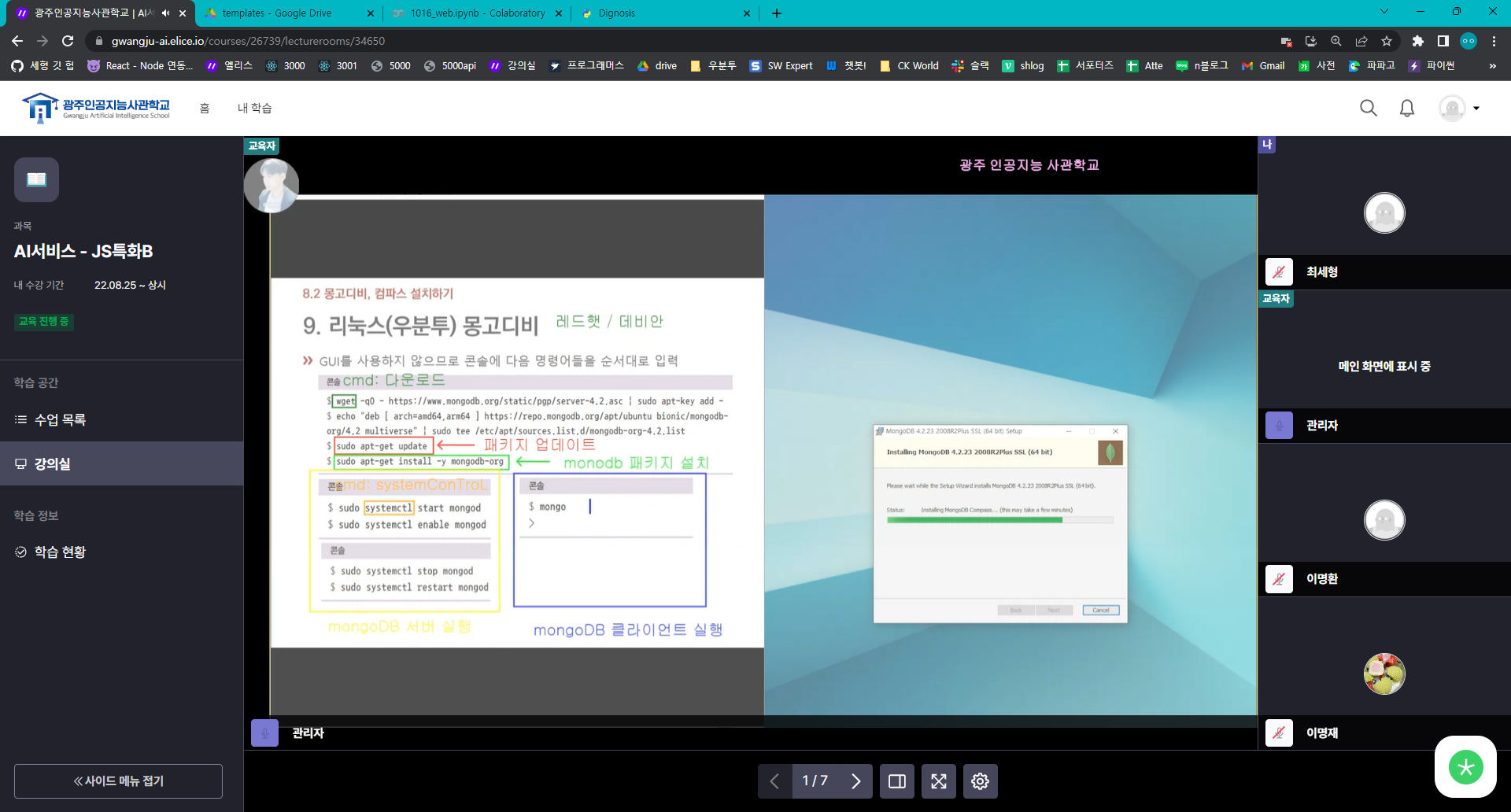Open the React - Node 연동 bookmark
The height and width of the screenshot is (812, 1511).
click(140, 66)
